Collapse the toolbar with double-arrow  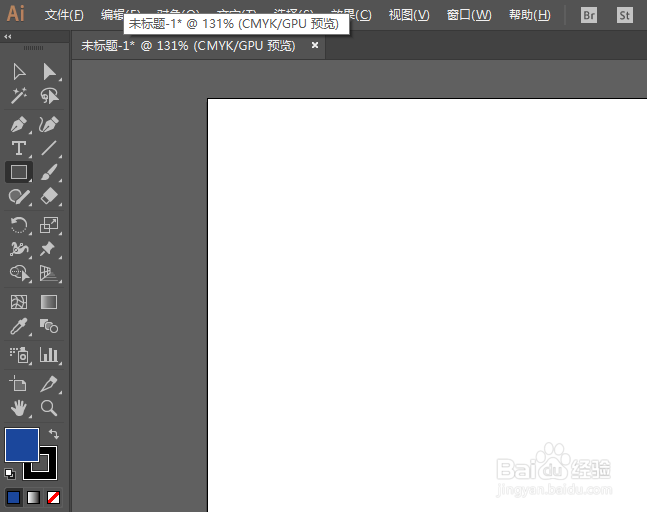(x=8, y=36)
